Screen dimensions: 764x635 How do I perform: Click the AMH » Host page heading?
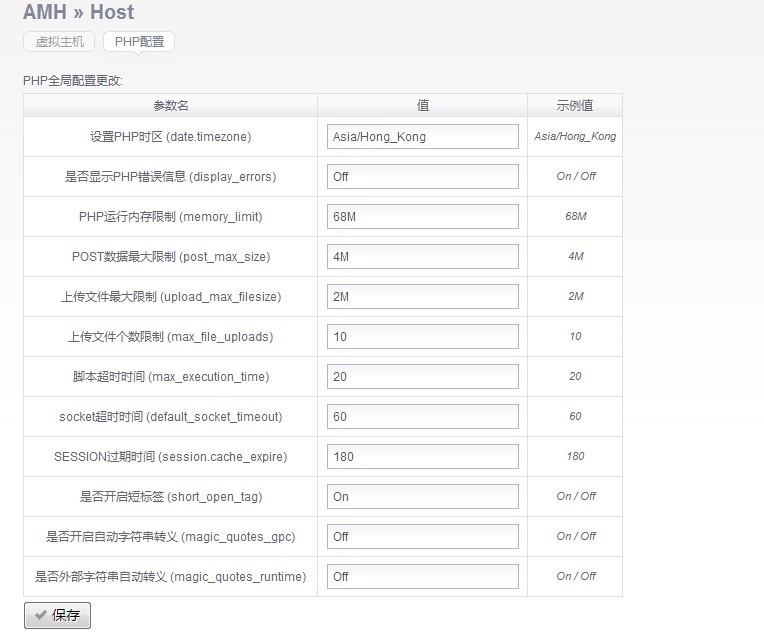(78, 13)
